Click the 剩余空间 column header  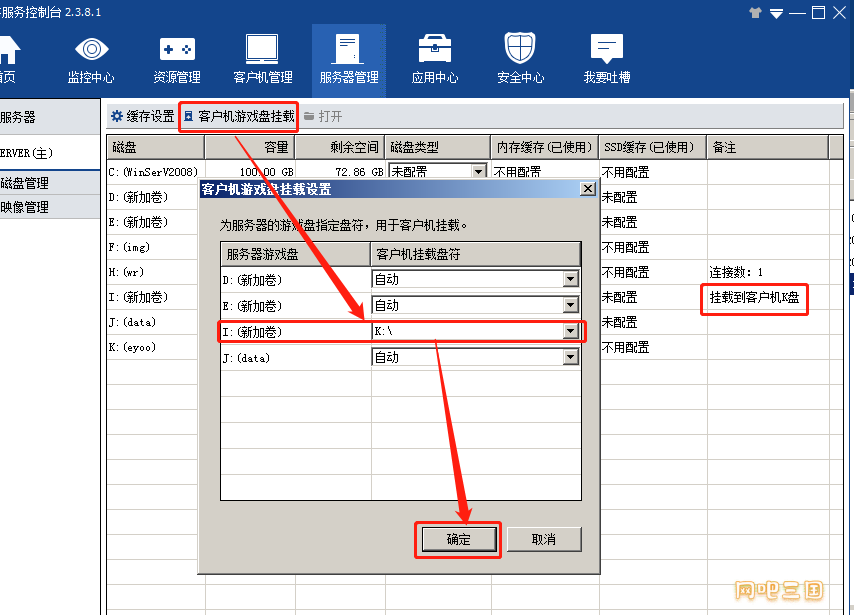click(340, 147)
